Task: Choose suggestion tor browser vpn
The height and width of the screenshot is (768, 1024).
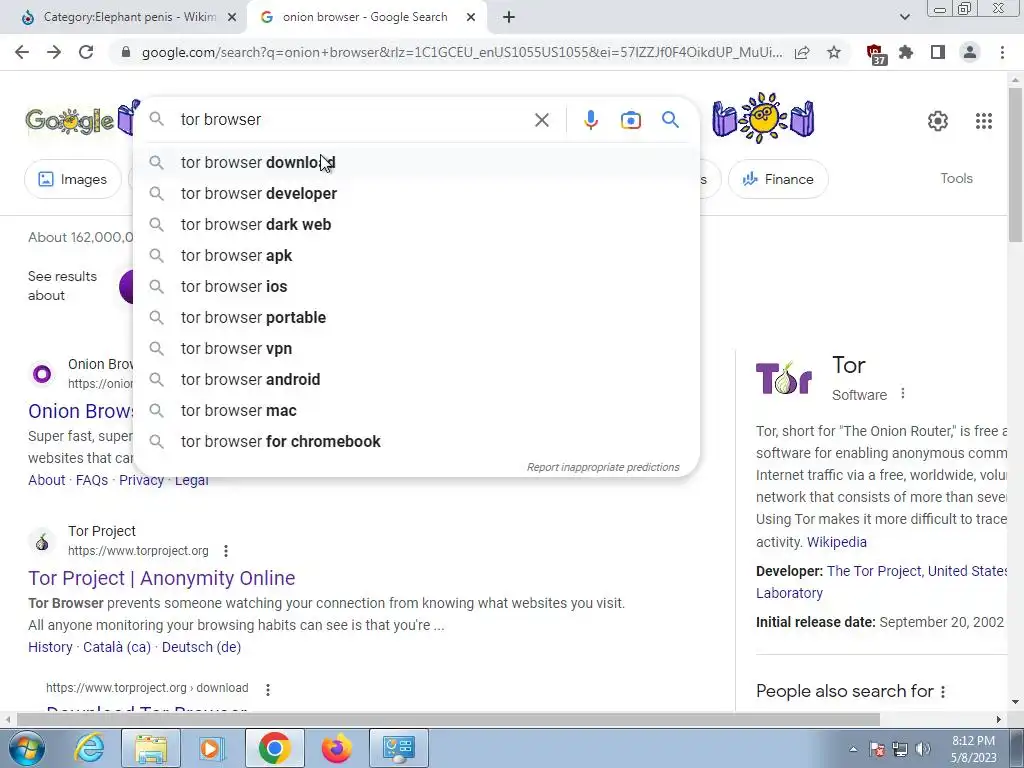Action: 416,349
